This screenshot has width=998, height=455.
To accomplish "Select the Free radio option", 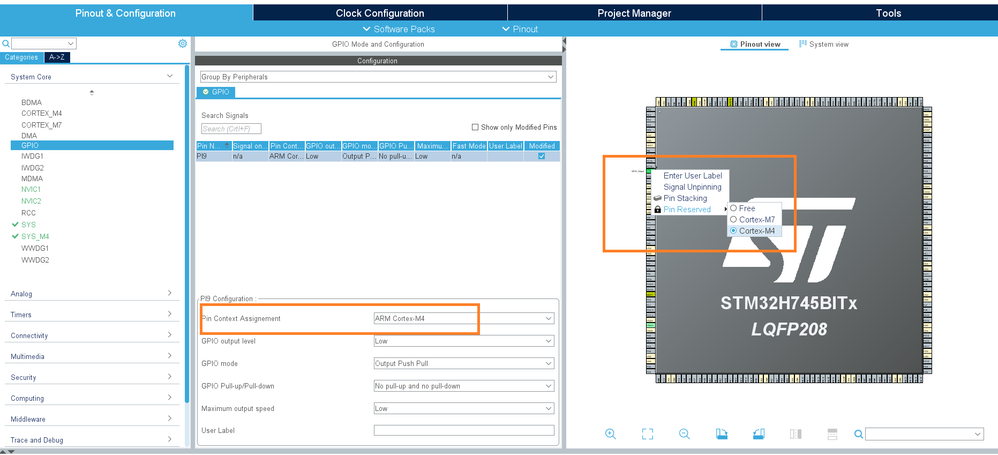I will tap(733, 208).
